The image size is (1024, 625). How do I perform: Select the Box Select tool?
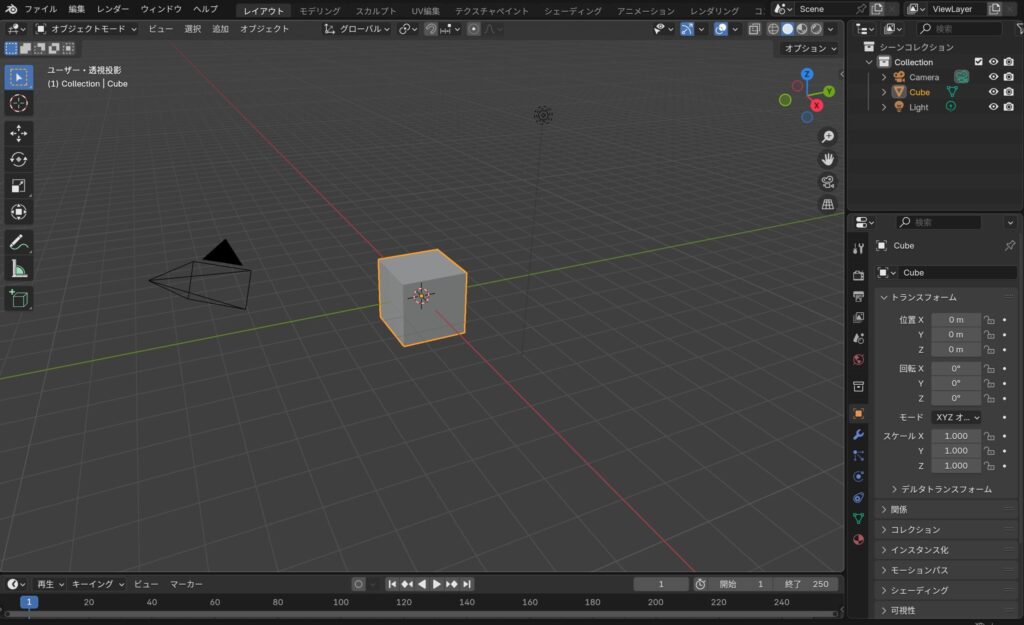(18, 77)
